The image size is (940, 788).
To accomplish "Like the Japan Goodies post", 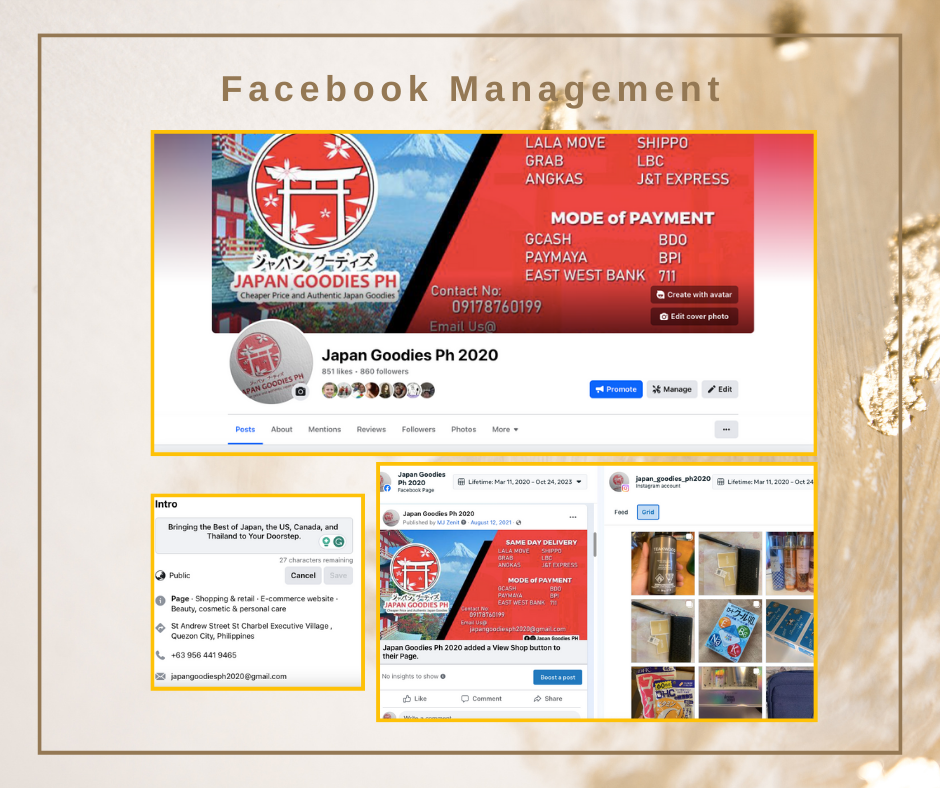I will click(415, 699).
